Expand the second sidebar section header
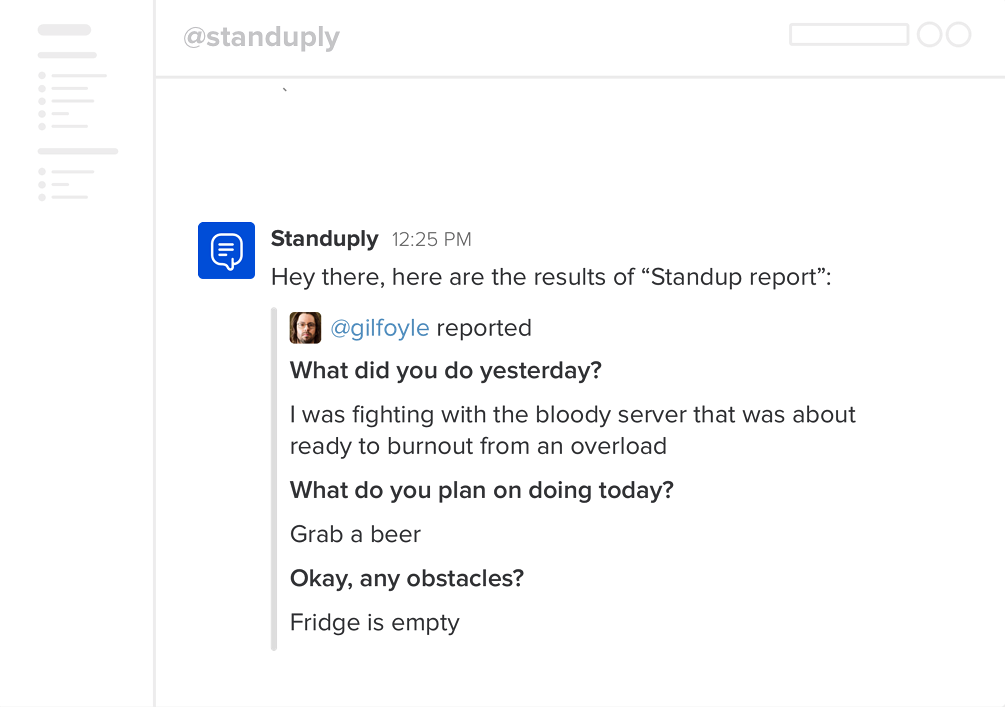Viewport: 1005px width, 707px height. click(x=78, y=151)
